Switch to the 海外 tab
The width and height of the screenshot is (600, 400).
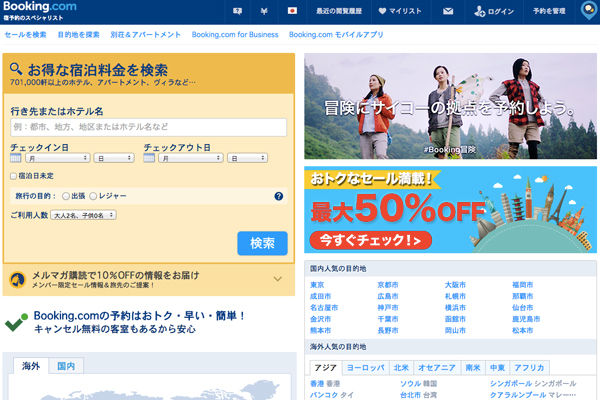coord(31,366)
